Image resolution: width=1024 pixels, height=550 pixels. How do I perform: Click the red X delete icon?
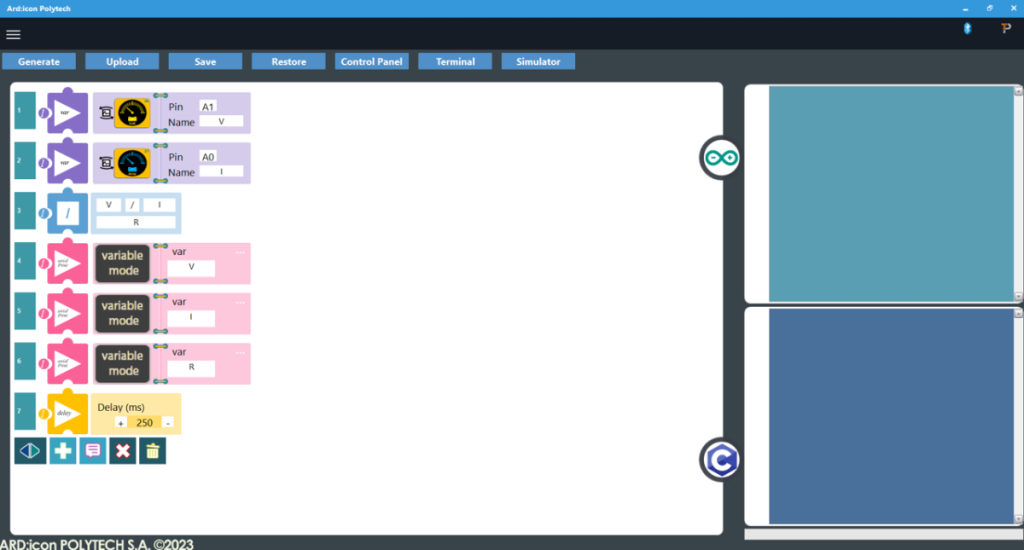pos(123,451)
